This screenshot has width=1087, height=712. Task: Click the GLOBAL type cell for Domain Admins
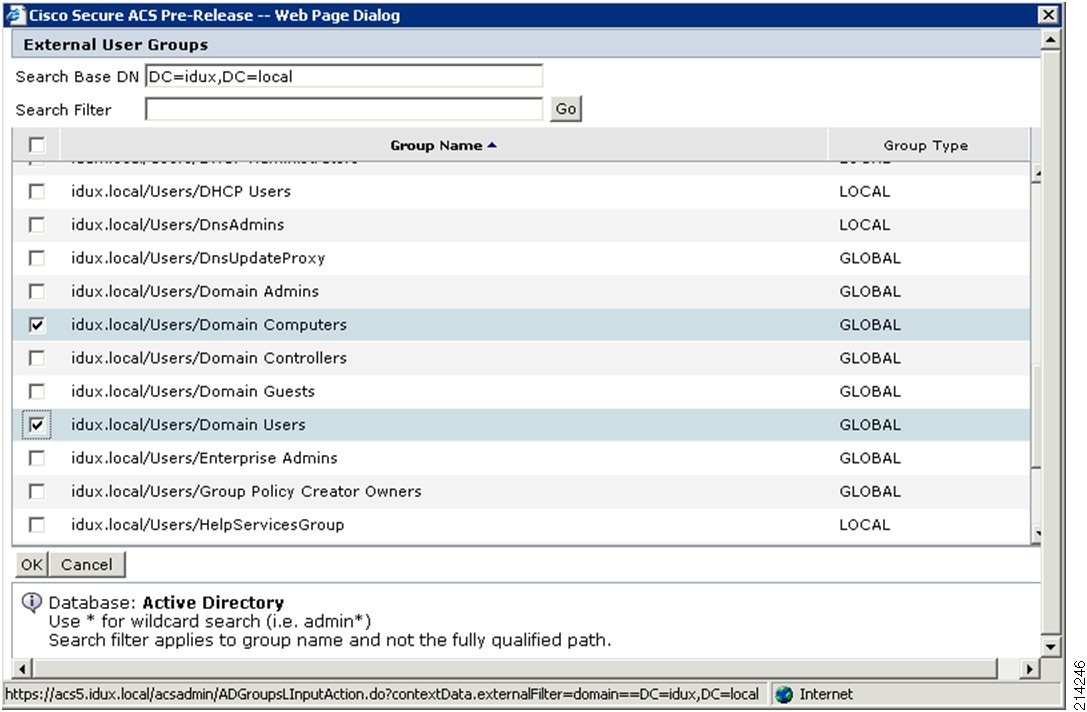coord(870,291)
